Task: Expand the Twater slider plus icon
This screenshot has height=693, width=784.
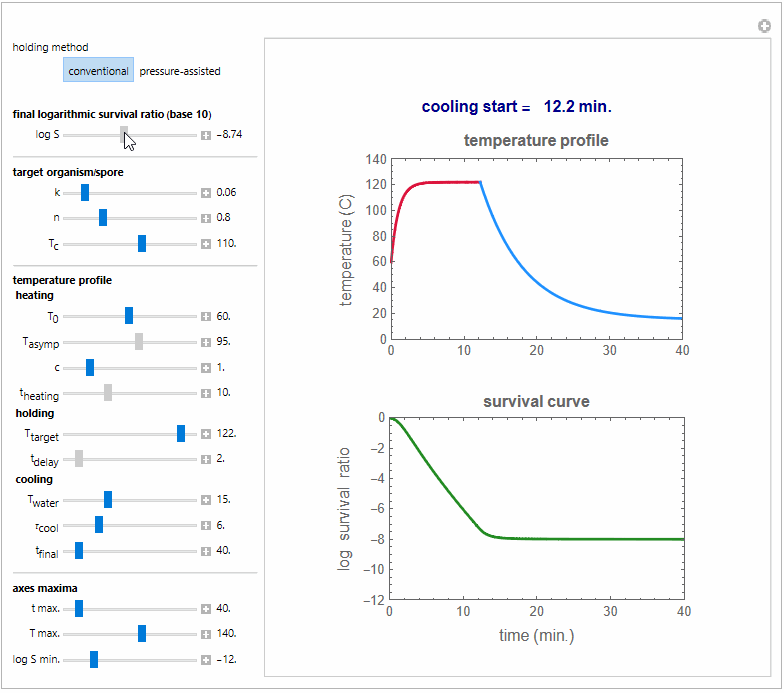Action: (x=206, y=500)
